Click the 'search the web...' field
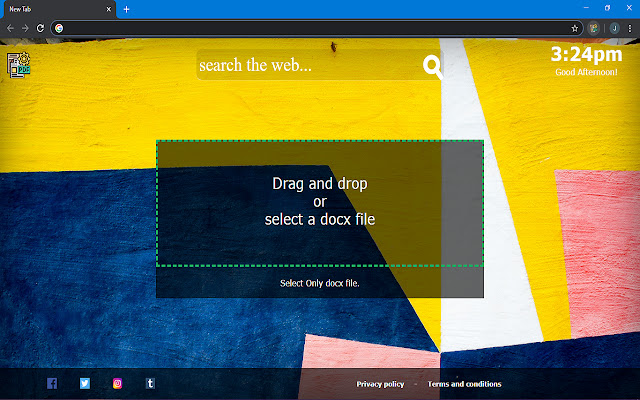 click(309, 65)
